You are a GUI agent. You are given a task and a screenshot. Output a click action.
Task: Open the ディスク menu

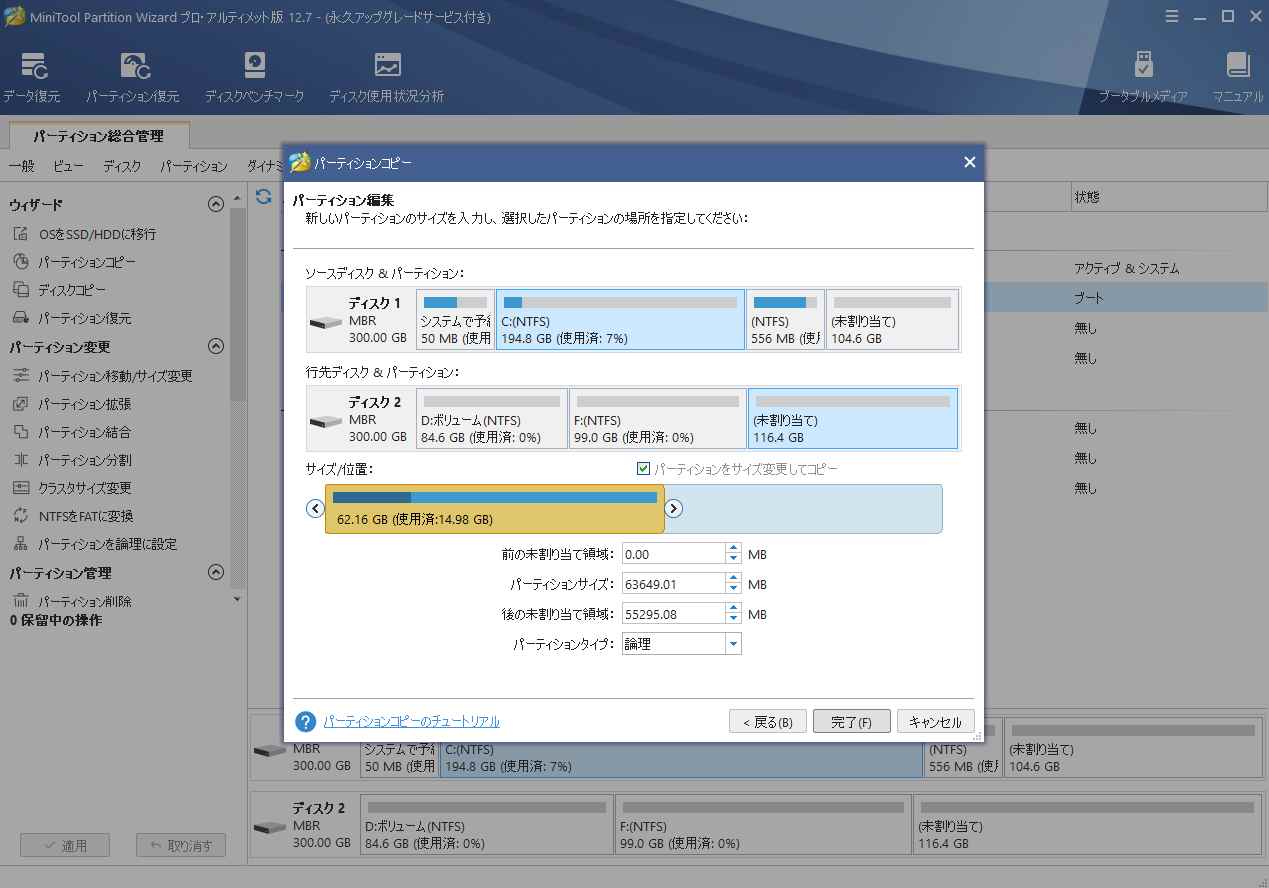[122, 167]
